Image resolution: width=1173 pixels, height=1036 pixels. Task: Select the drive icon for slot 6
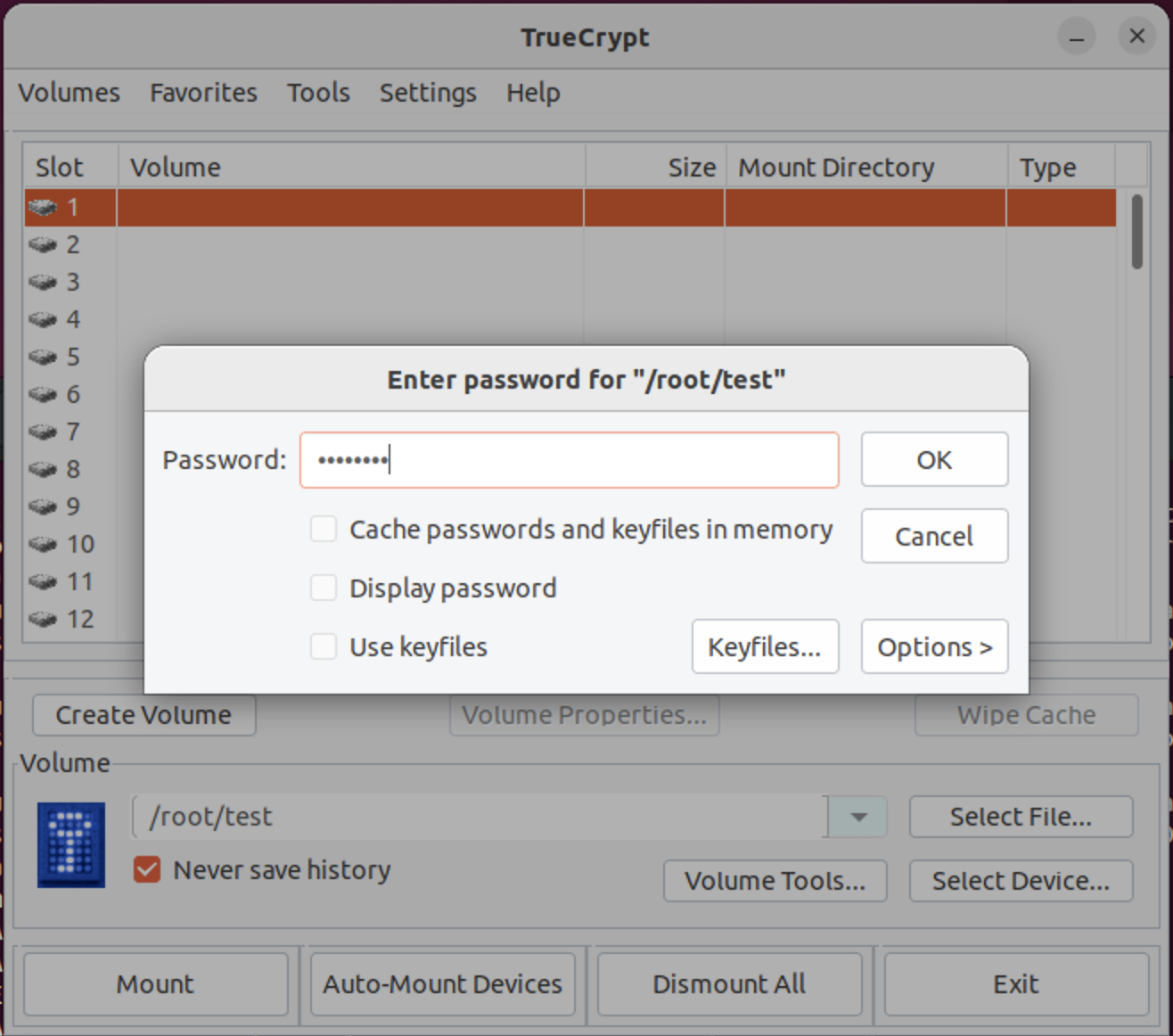42,395
